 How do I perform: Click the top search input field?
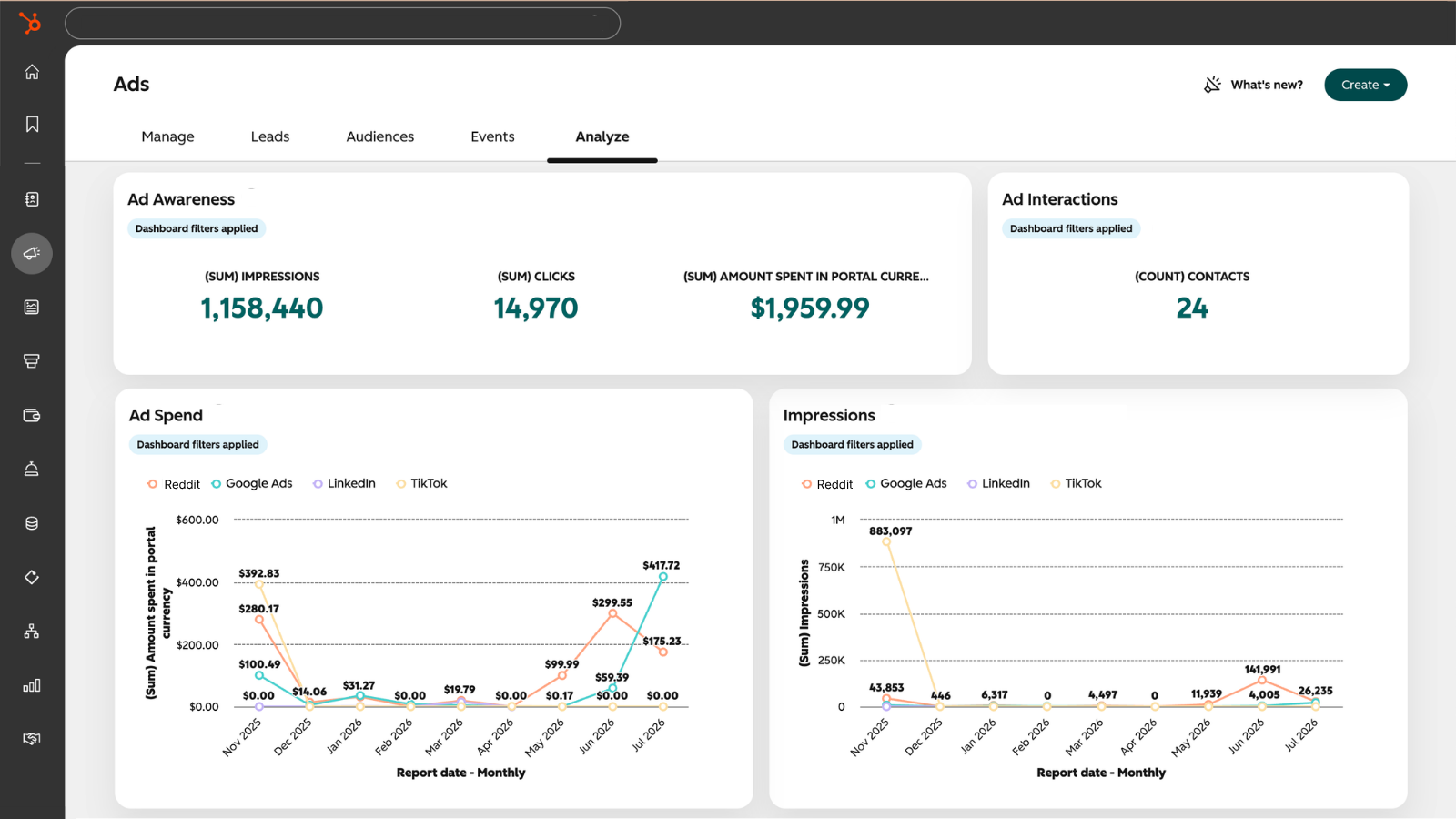coord(343,24)
